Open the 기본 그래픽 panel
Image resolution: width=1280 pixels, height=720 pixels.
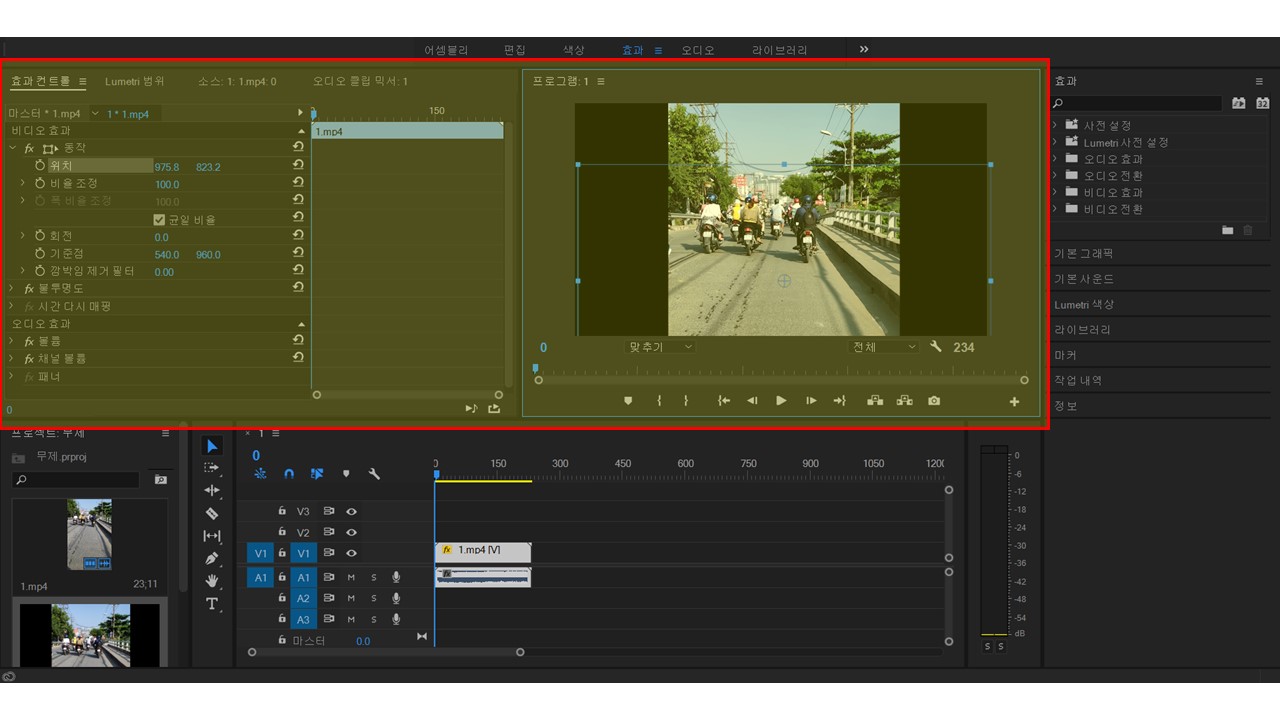(1083, 254)
